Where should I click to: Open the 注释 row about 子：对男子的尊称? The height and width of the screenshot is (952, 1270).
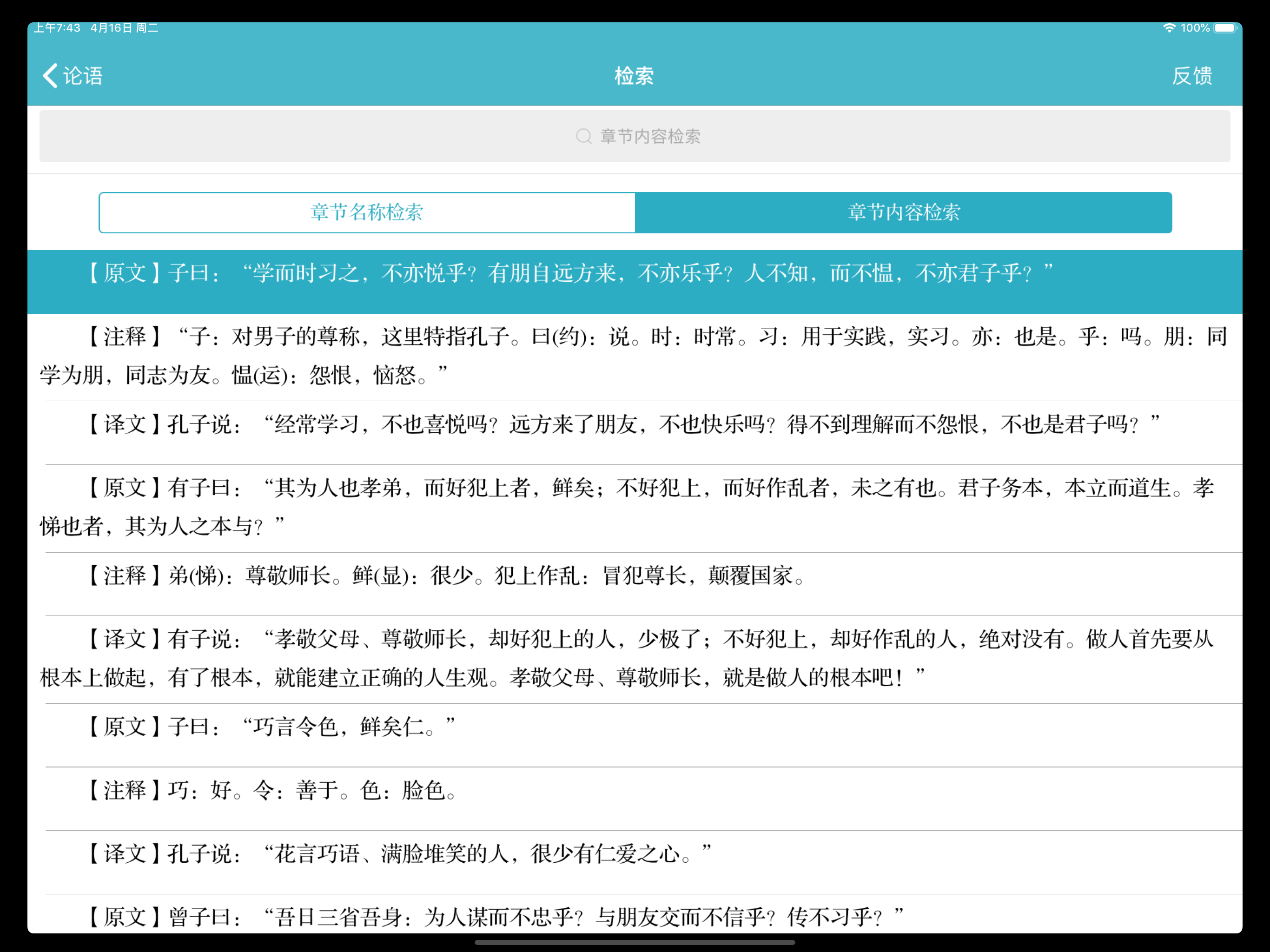point(635,357)
